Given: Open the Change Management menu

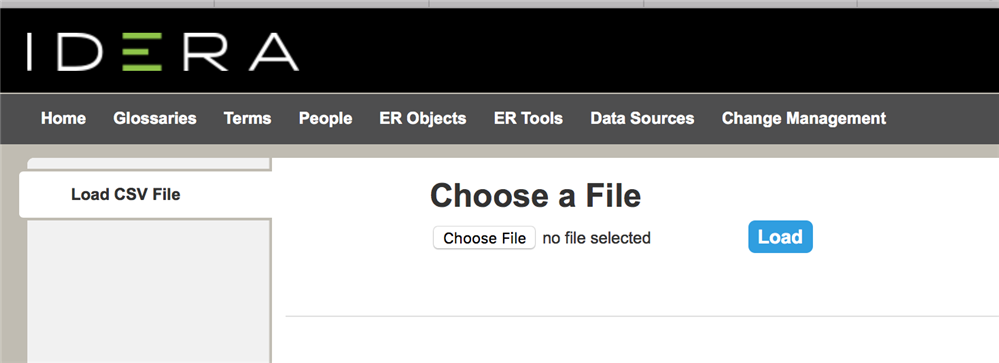Looking at the screenshot, I should (x=803, y=119).
